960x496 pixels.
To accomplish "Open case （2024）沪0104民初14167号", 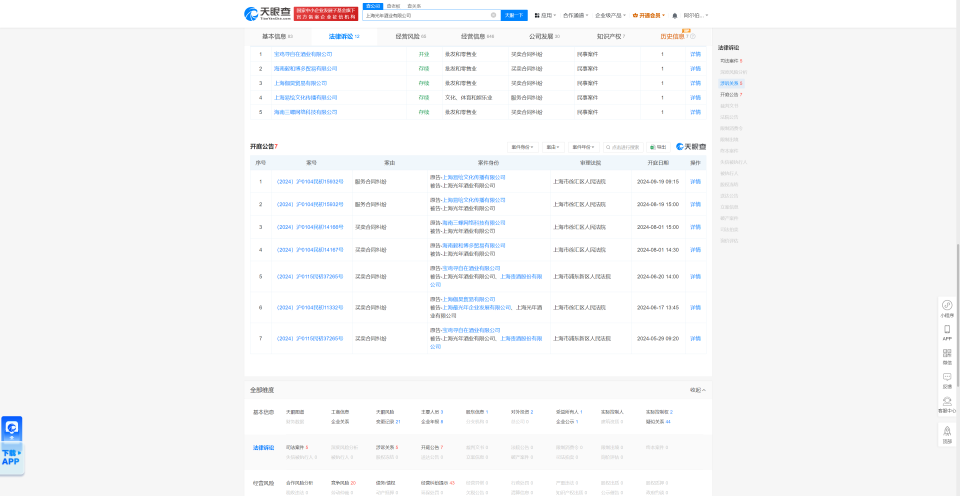I will coord(309,250).
